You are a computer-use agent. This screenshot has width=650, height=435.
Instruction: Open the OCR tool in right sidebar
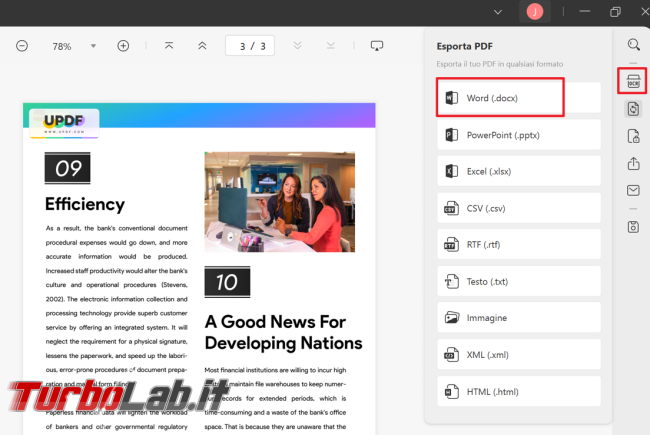[x=633, y=81]
